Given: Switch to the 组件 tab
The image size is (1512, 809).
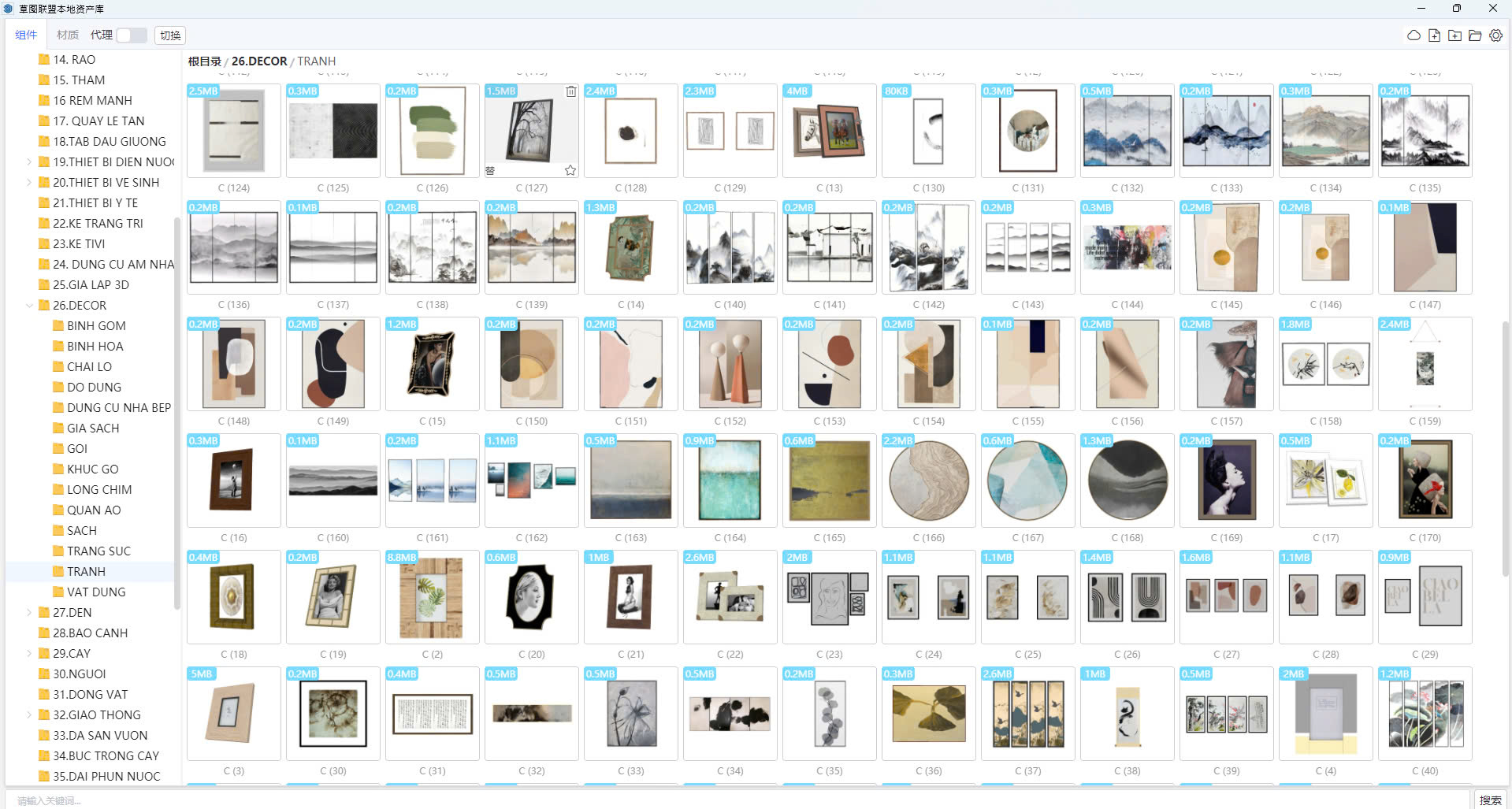Looking at the screenshot, I should [26, 35].
